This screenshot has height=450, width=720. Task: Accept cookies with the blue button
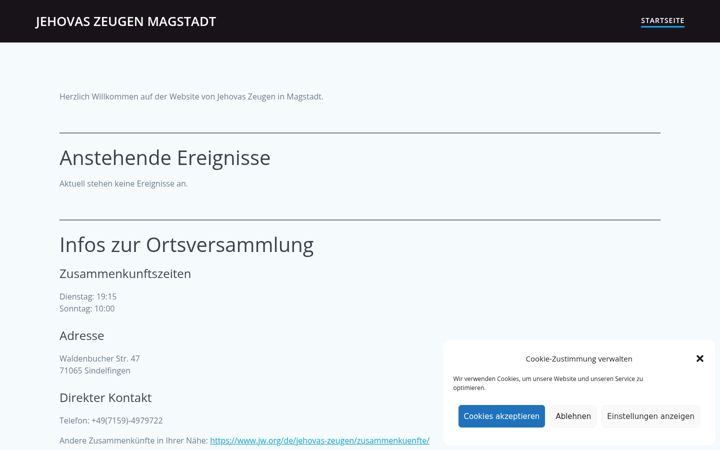click(501, 416)
